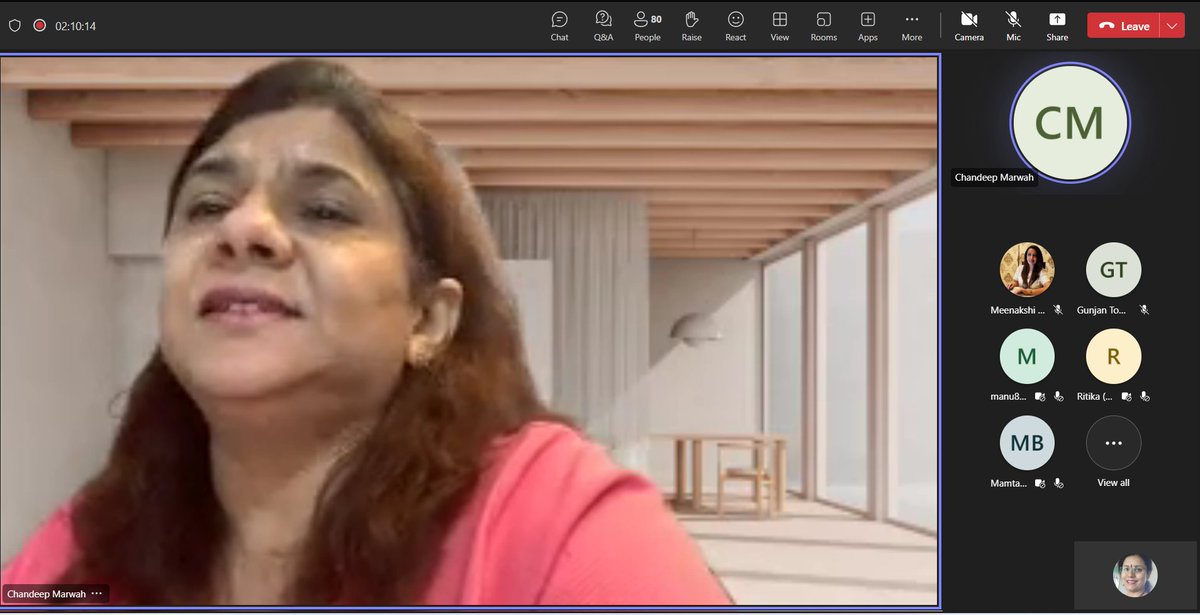1200x615 pixels.
Task: Click Meenakshi's mute status toggle
Action: pyautogui.click(x=1056, y=310)
